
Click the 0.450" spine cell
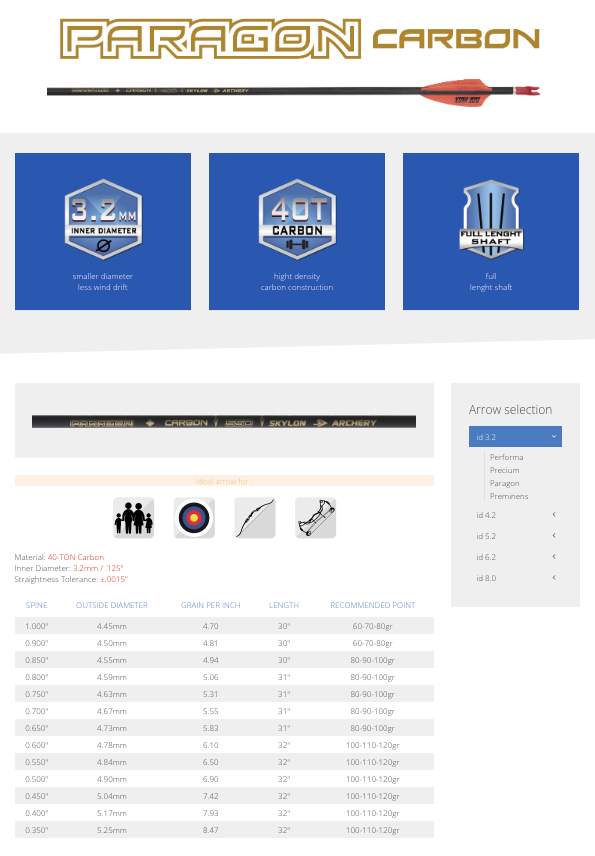pos(37,796)
